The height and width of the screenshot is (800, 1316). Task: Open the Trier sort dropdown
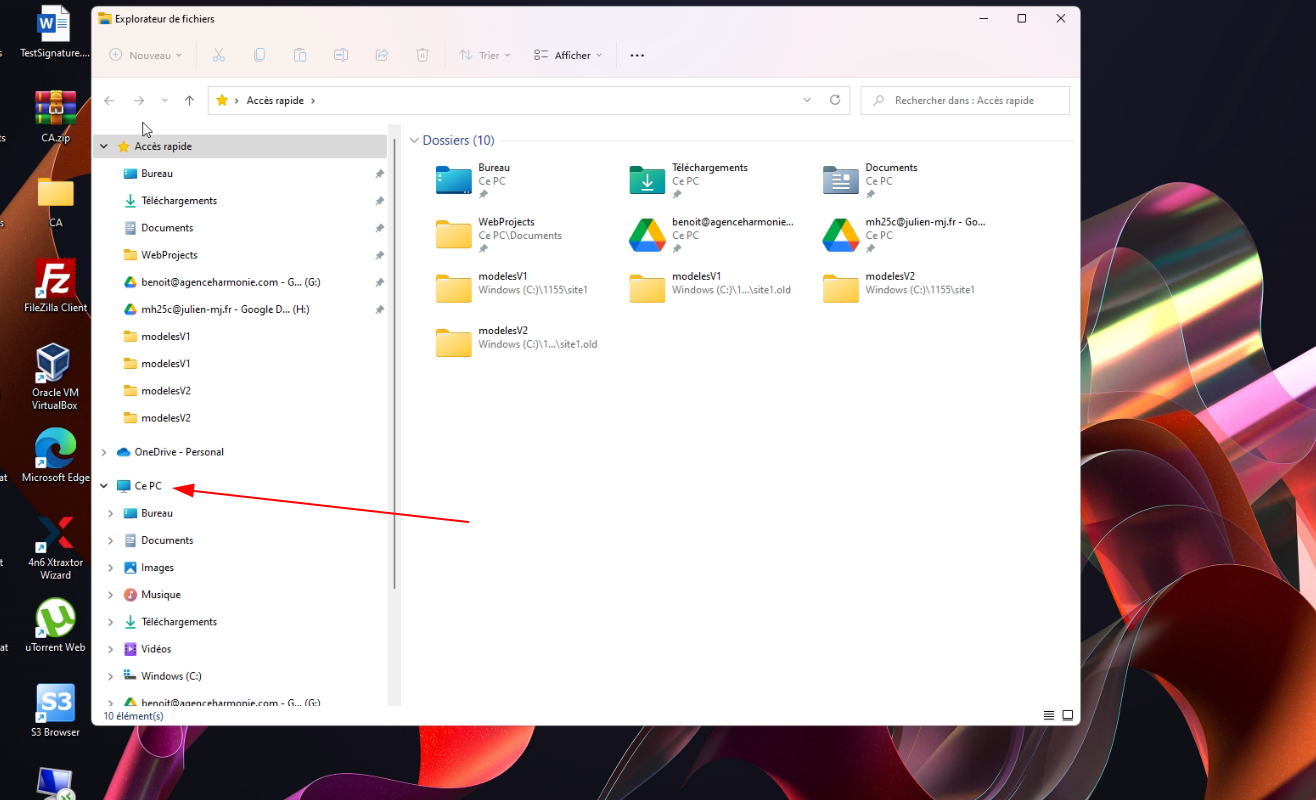click(485, 55)
